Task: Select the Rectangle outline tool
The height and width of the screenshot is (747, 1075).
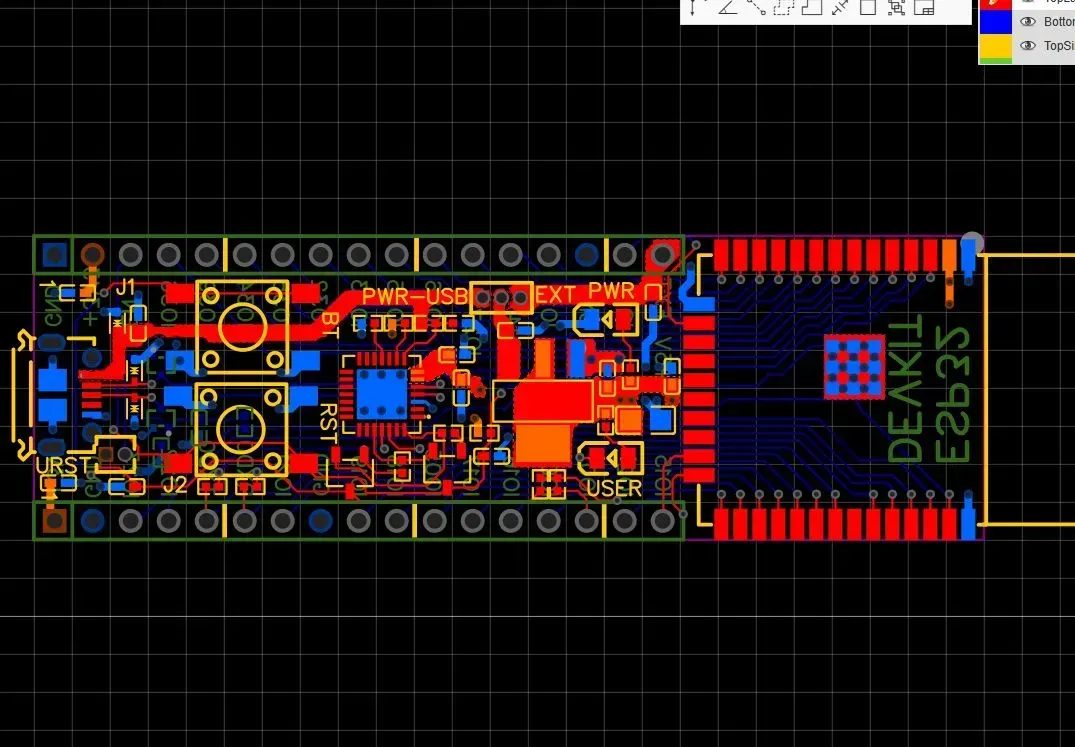Action: point(868,8)
